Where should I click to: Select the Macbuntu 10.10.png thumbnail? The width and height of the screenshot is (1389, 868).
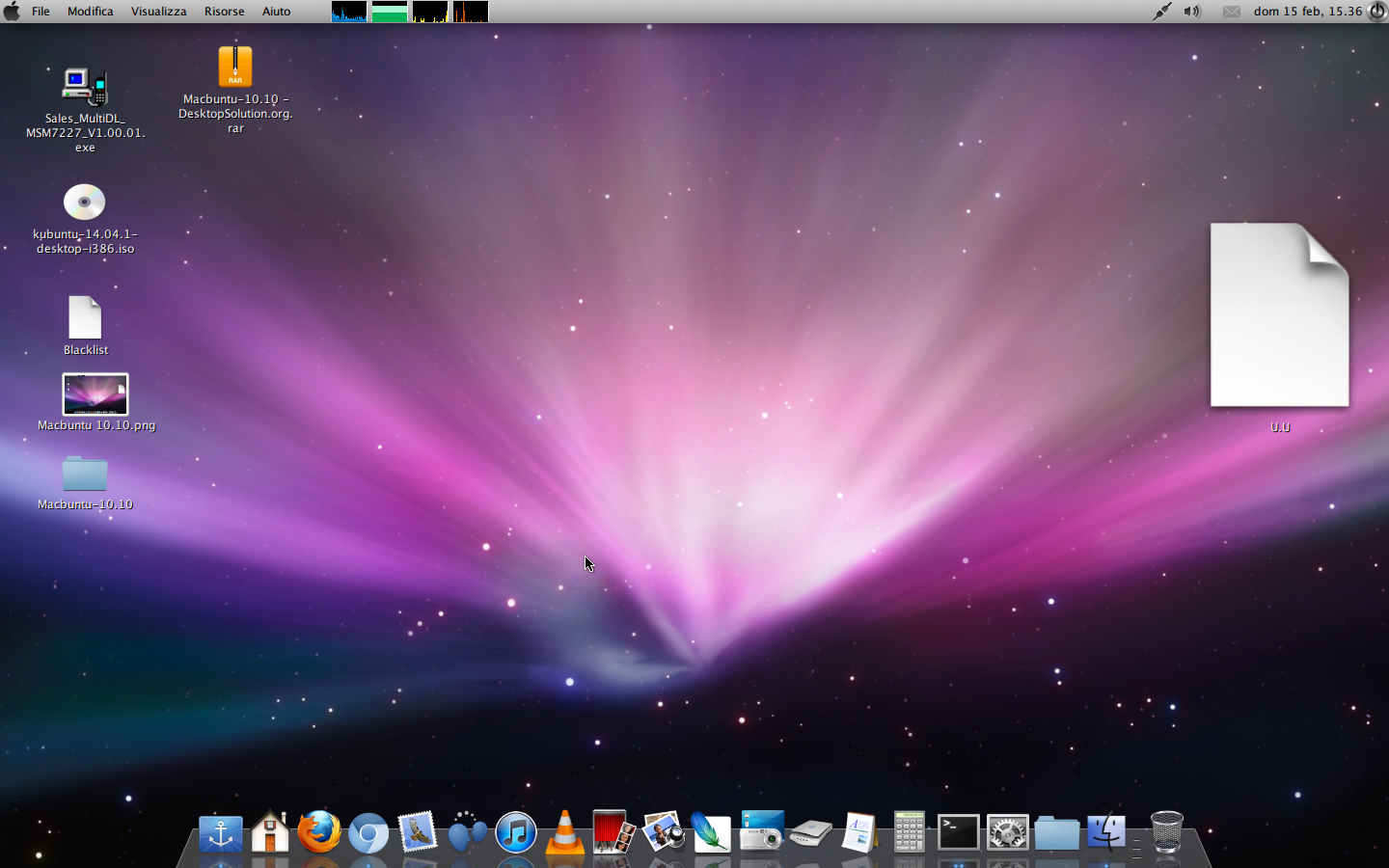pos(95,394)
